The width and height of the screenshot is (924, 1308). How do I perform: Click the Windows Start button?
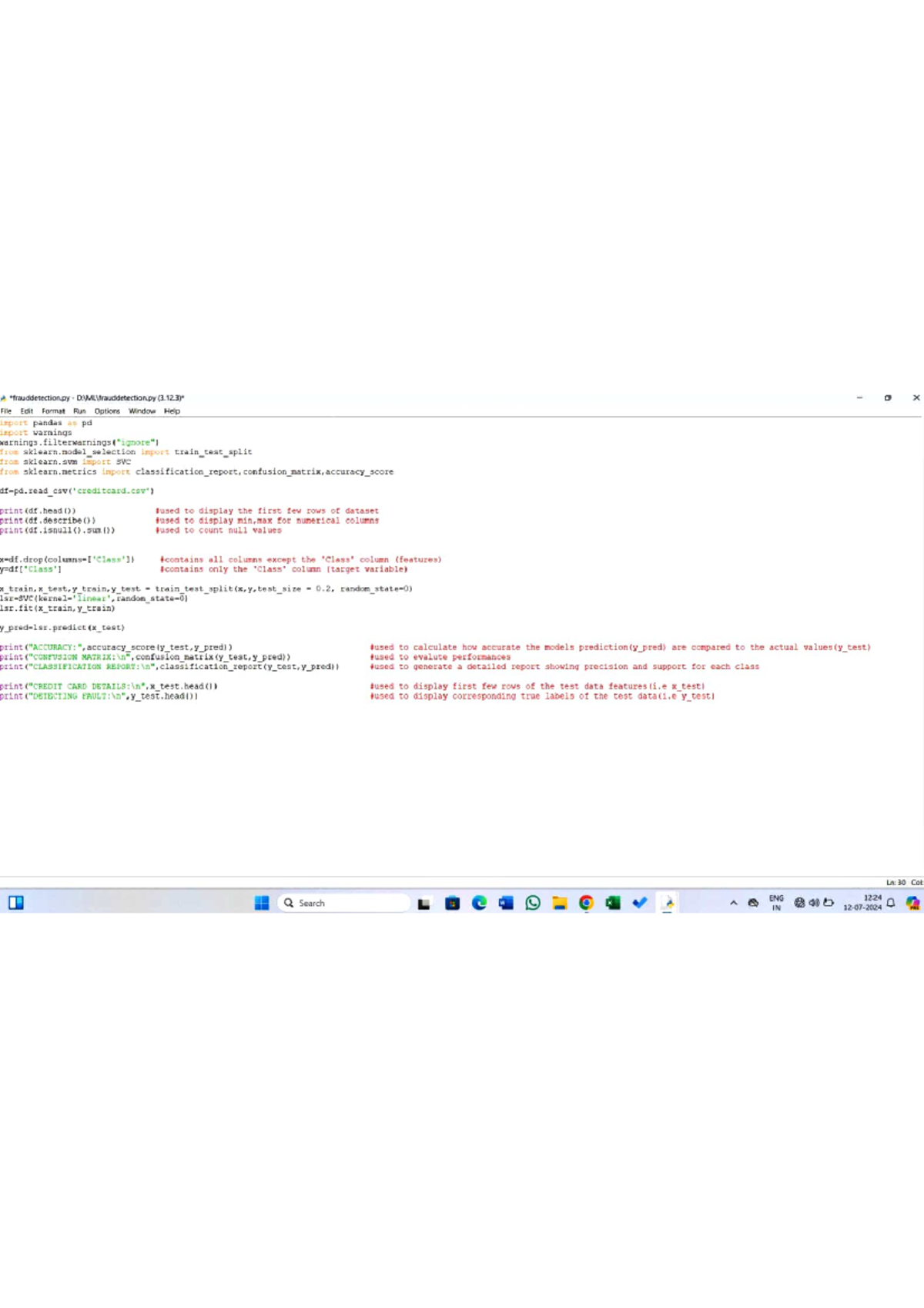(x=262, y=903)
